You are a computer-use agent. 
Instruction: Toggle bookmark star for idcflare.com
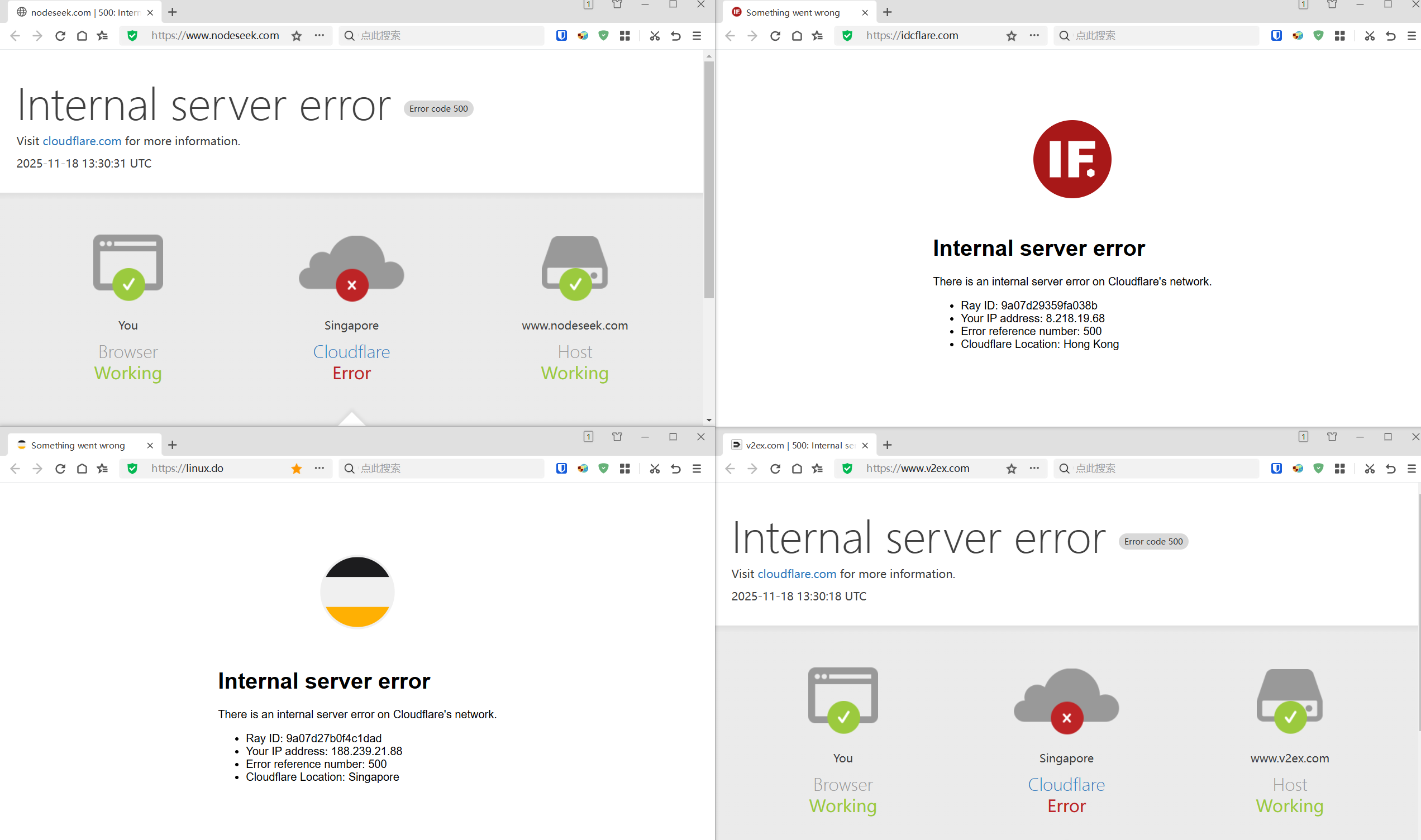[x=1011, y=36]
